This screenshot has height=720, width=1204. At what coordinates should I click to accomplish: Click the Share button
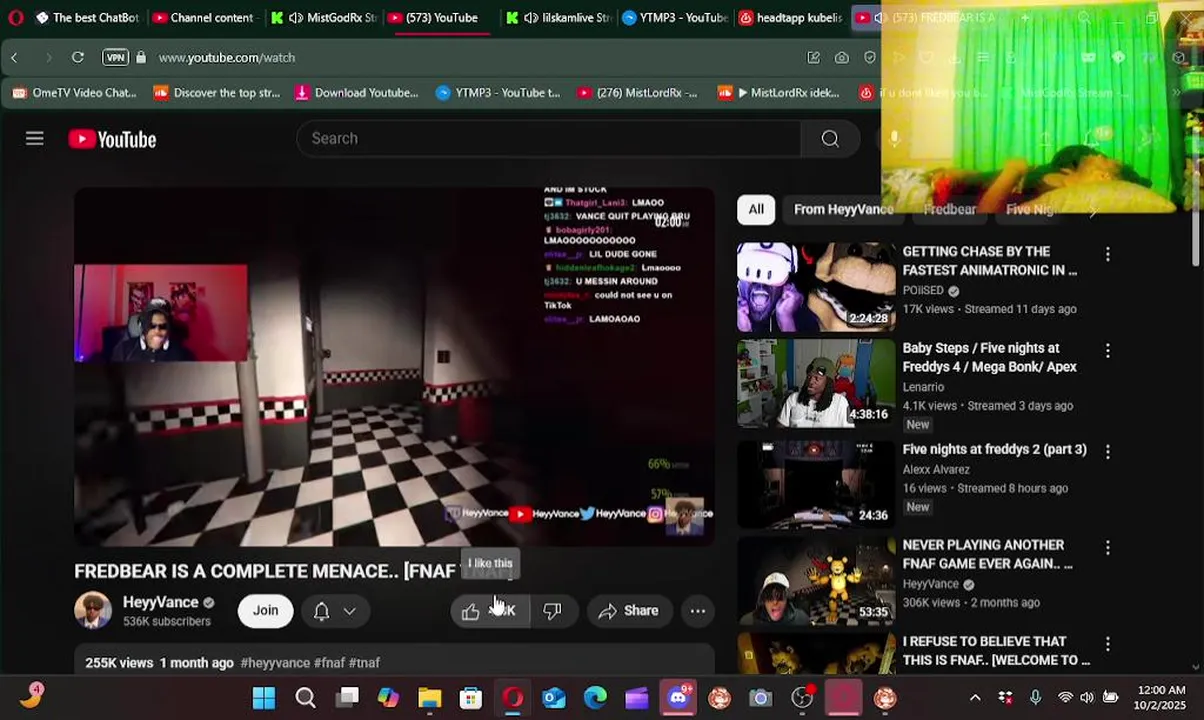coord(629,611)
